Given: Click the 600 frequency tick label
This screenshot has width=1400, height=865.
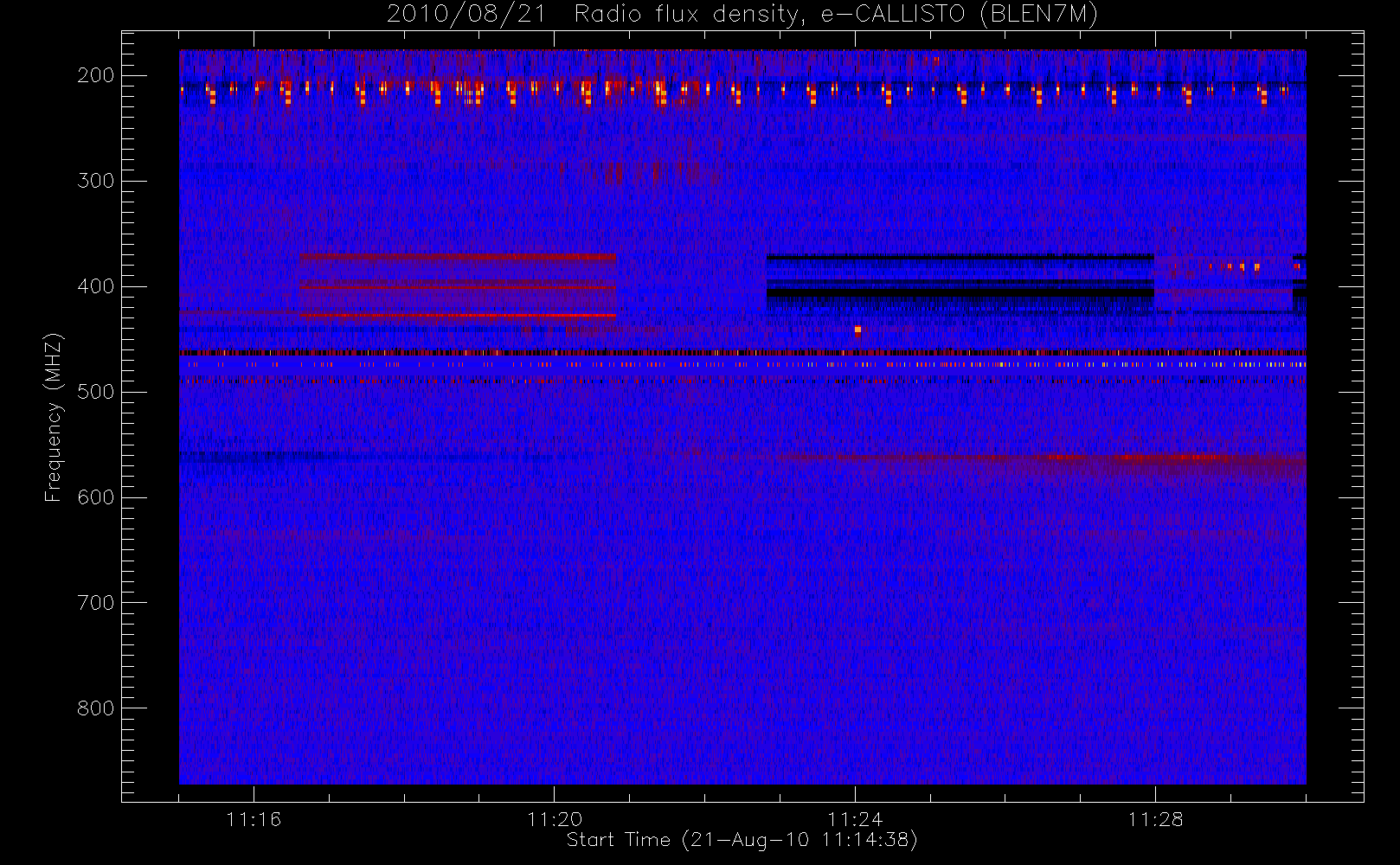Looking at the screenshot, I should click(x=96, y=497).
